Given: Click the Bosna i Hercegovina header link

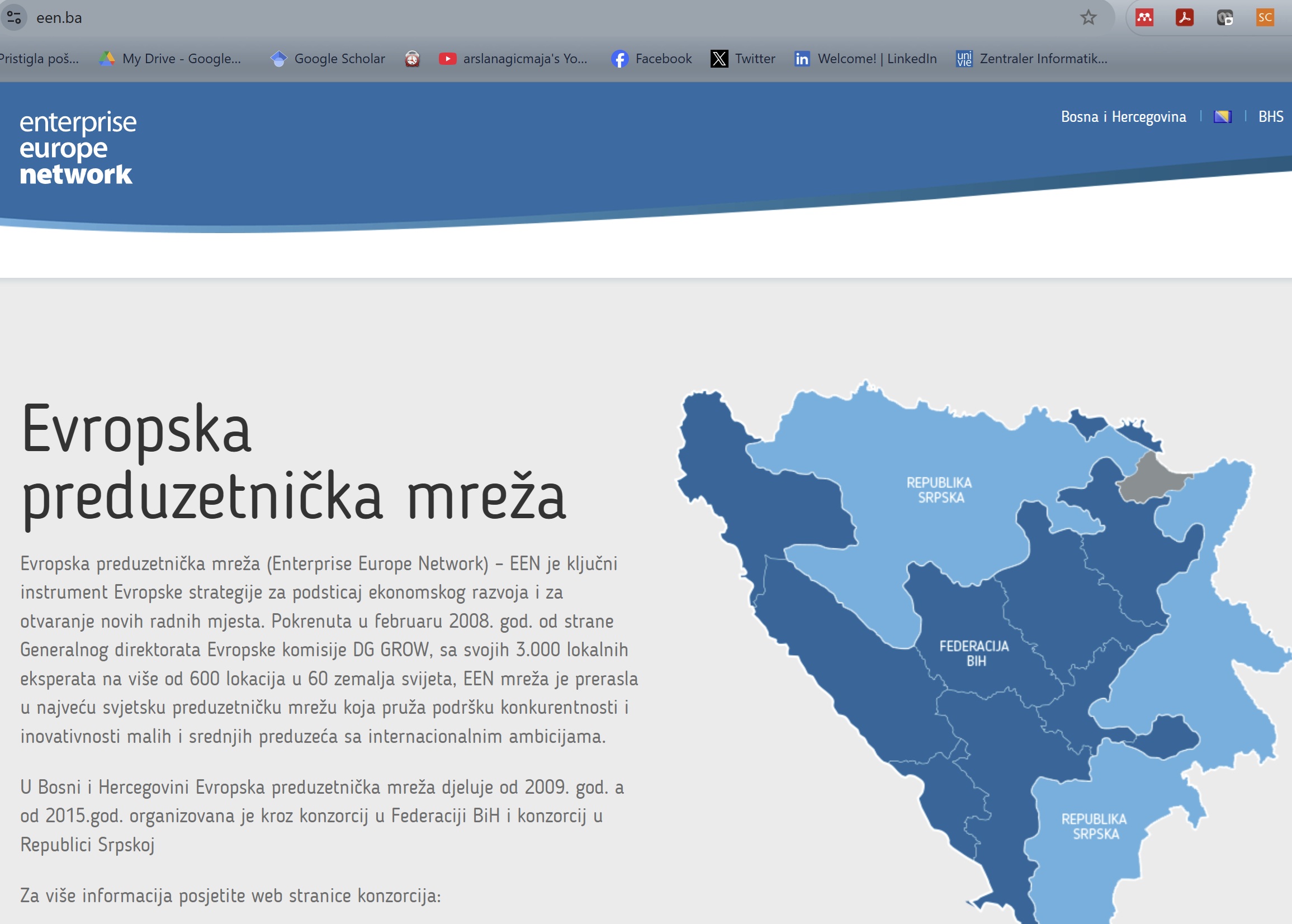Looking at the screenshot, I should [x=1123, y=117].
